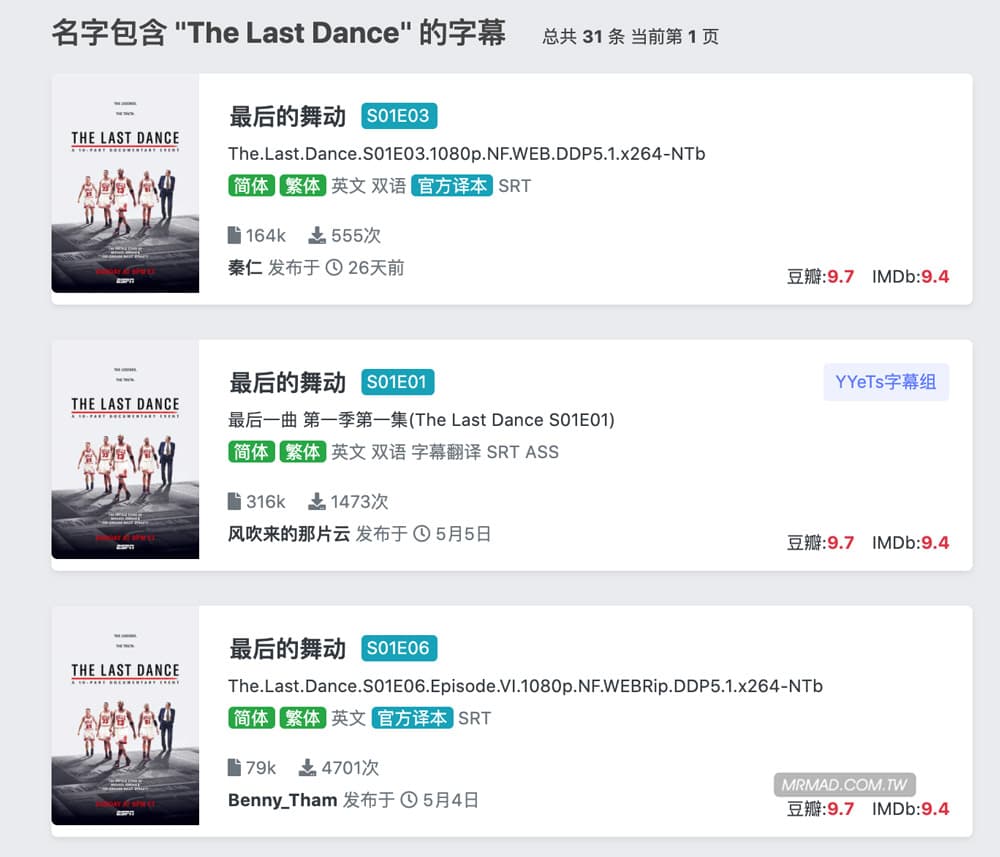Click clock icon before 5月5日
The image size is (1000, 857).
(x=421, y=534)
